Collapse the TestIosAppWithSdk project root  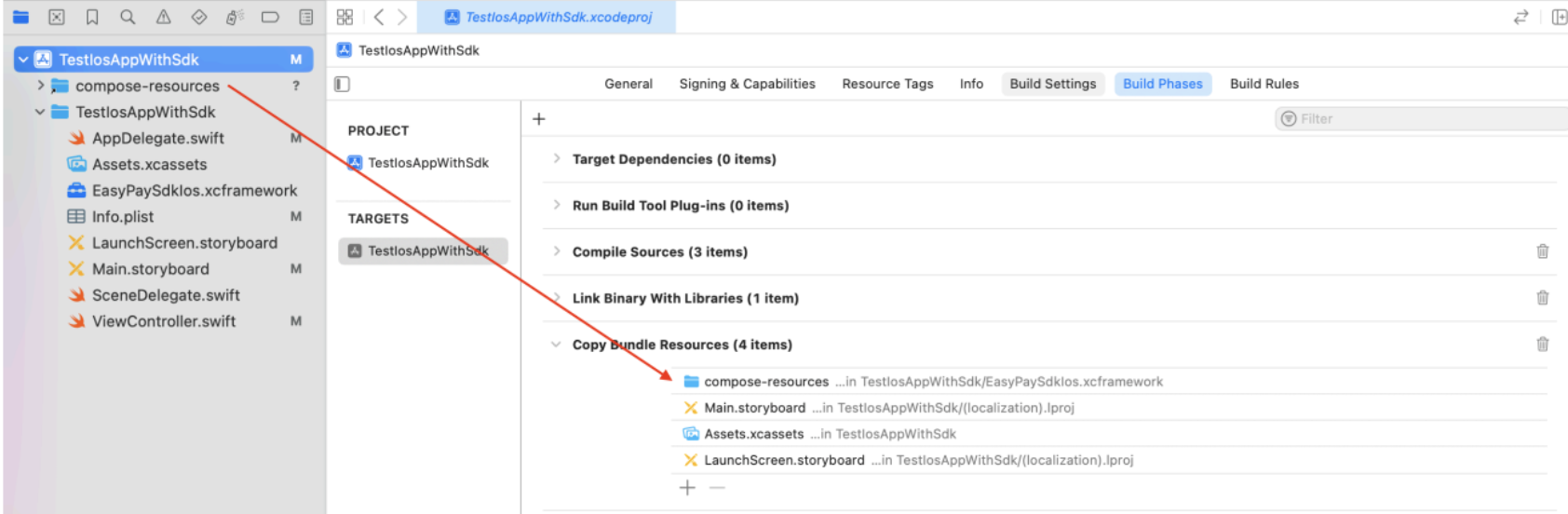(23, 60)
